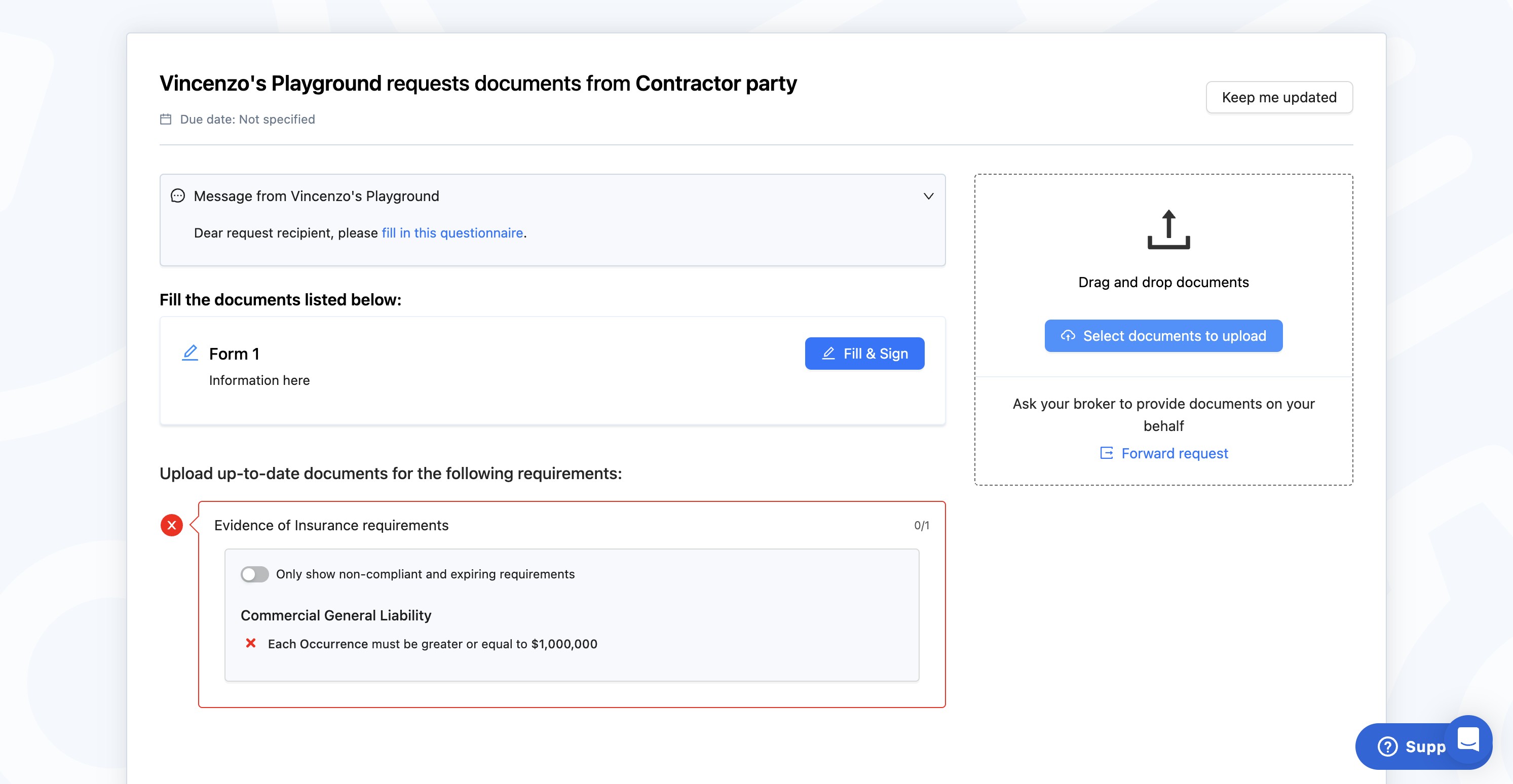Click the red X beside Each Occurrence
The image size is (1513, 784).
pyautogui.click(x=251, y=643)
